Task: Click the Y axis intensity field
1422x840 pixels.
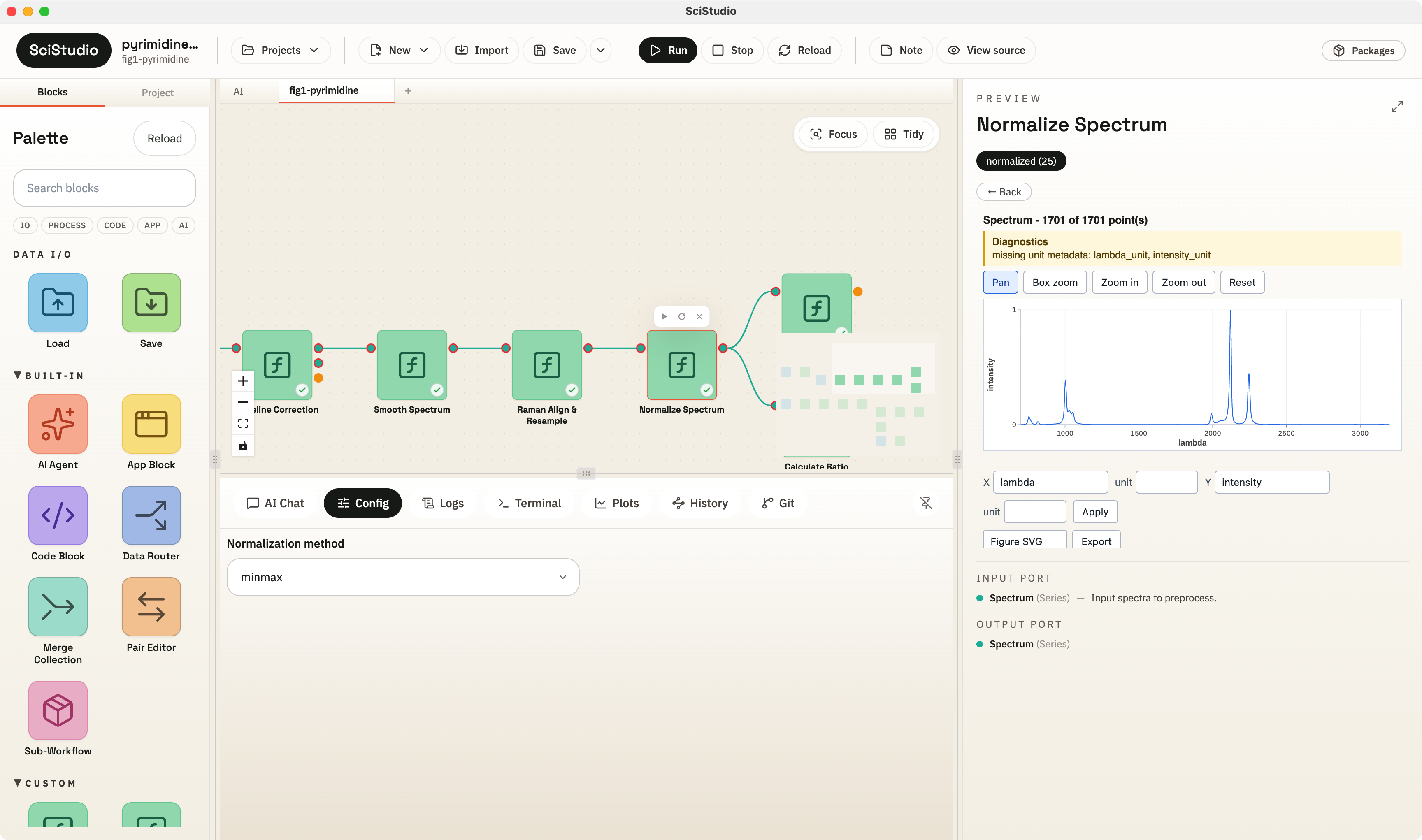Action: point(1272,482)
